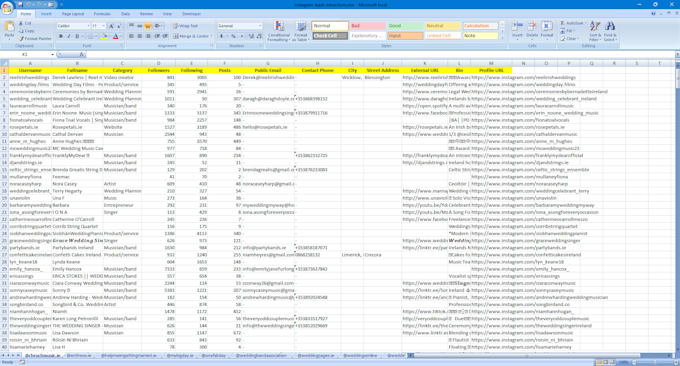This screenshot has width=680, height=366.
Task: Apply the Bad cell style
Action: (367, 26)
